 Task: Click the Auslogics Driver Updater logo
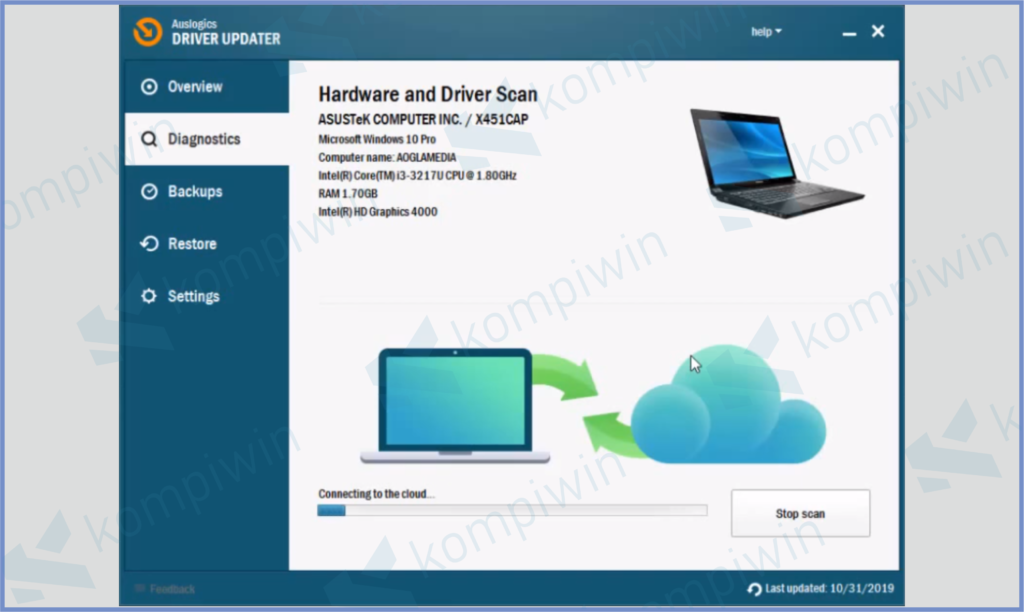(148, 31)
